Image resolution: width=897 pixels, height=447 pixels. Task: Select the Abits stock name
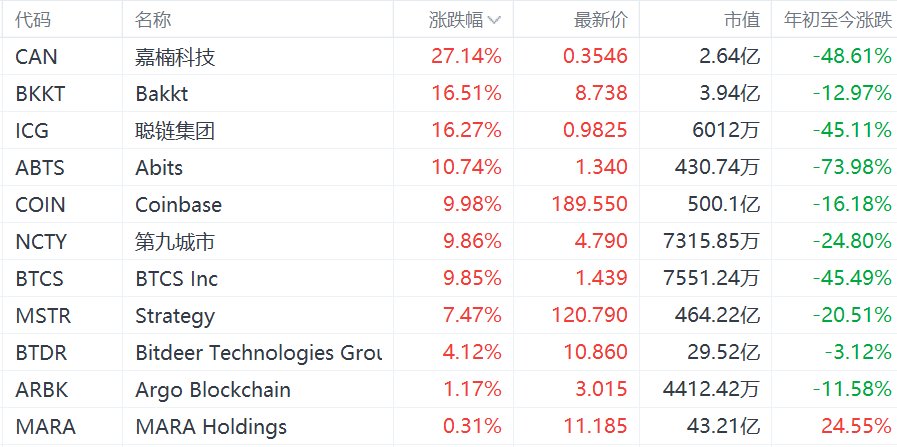[x=159, y=168]
